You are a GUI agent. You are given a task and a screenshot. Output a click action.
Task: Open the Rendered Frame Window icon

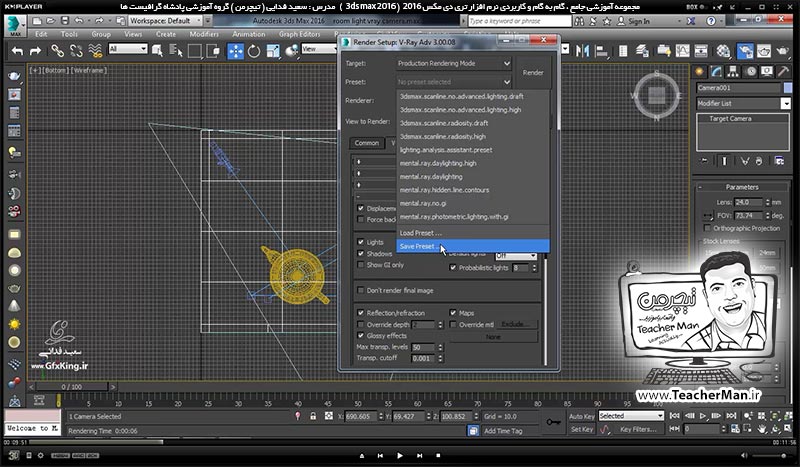pyautogui.click(x=764, y=51)
